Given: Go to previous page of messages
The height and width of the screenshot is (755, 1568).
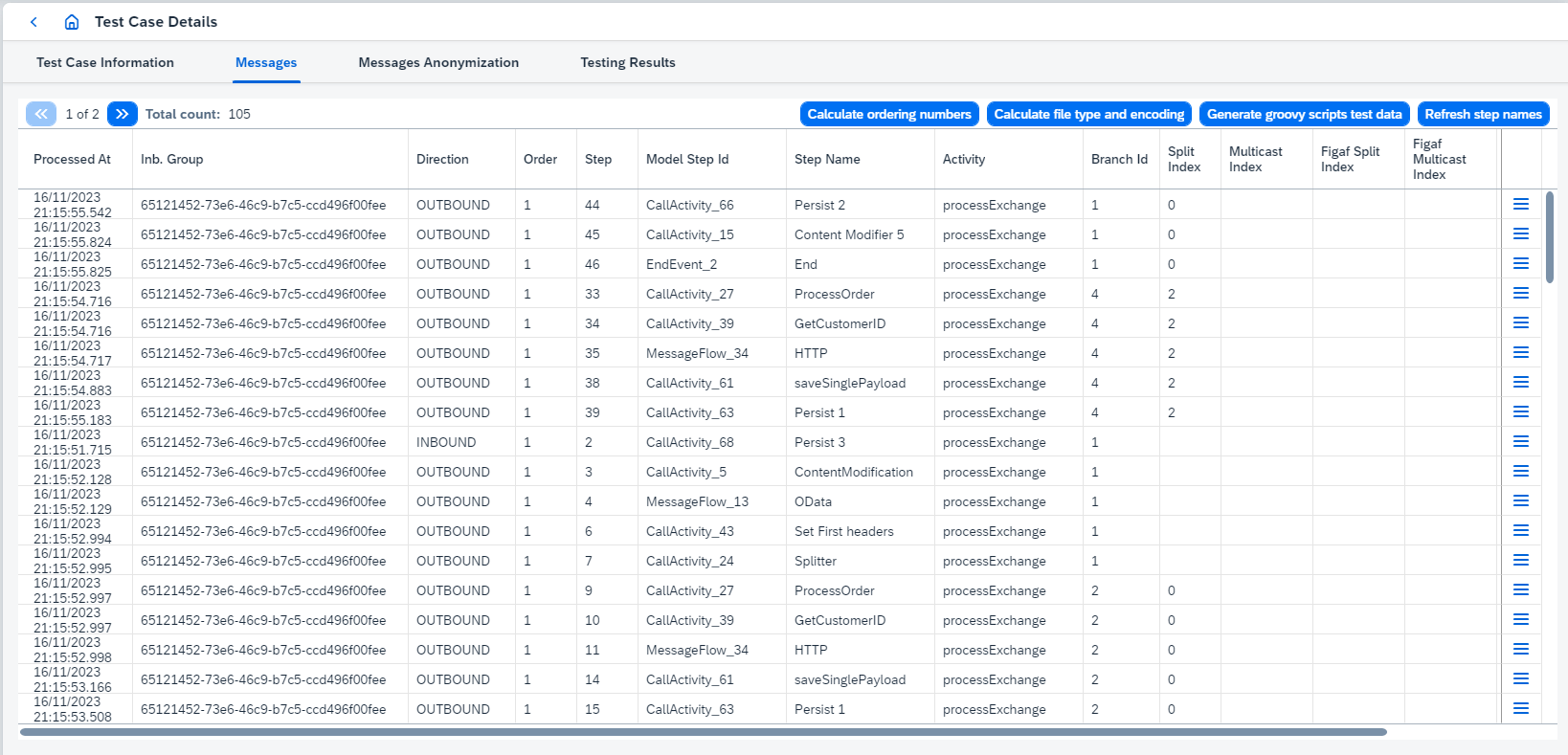Looking at the screenshot, I should (41, 114).
